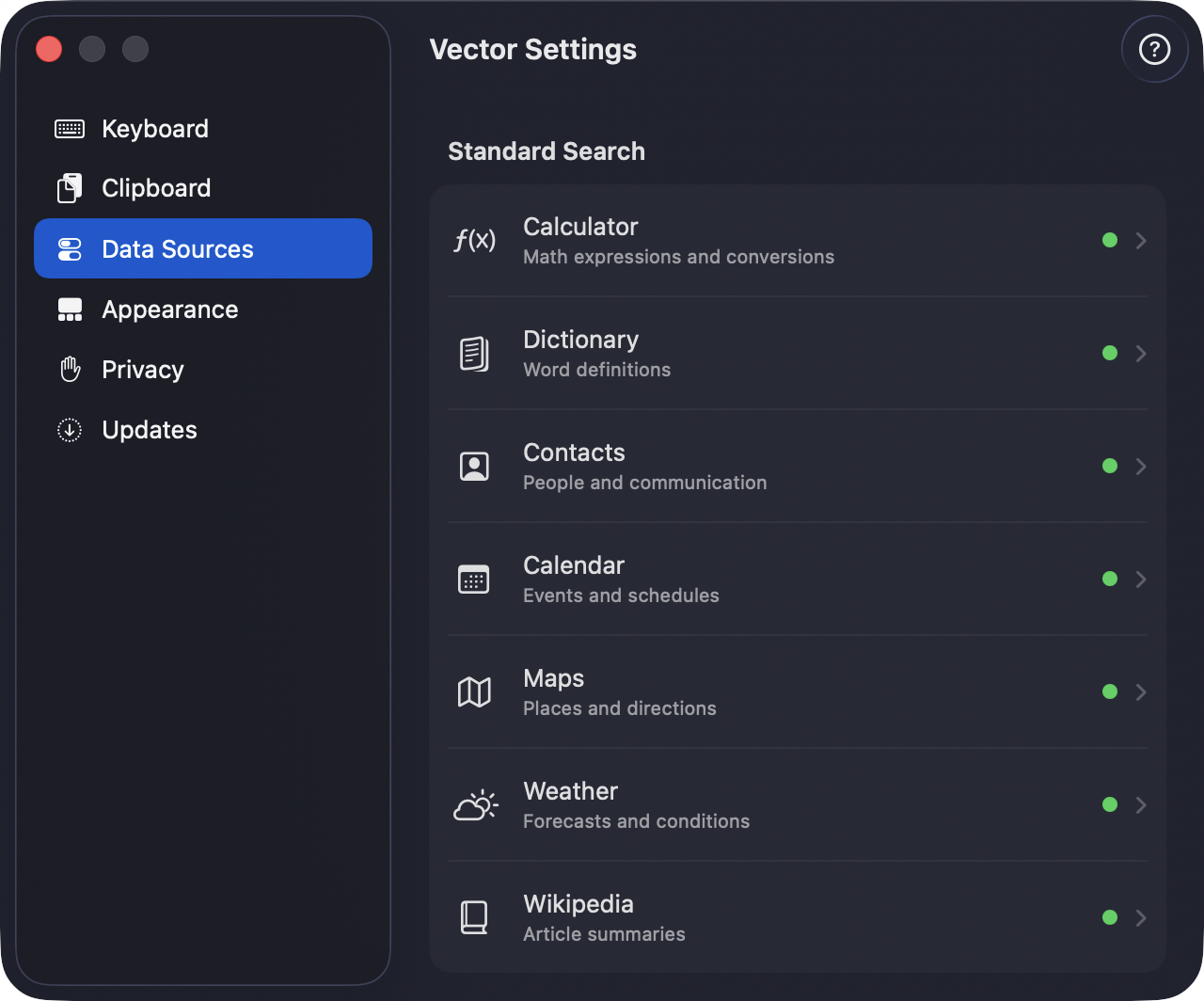Open the Updates section

pos(149,430)
